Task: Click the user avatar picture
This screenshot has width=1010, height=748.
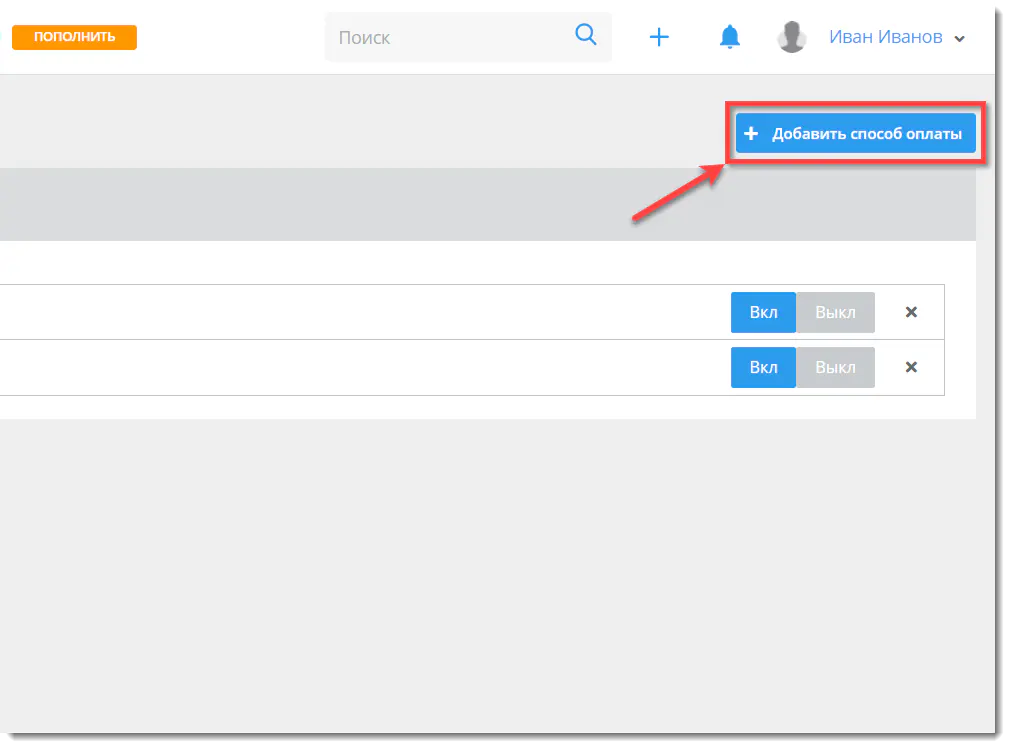Action: 792,38
